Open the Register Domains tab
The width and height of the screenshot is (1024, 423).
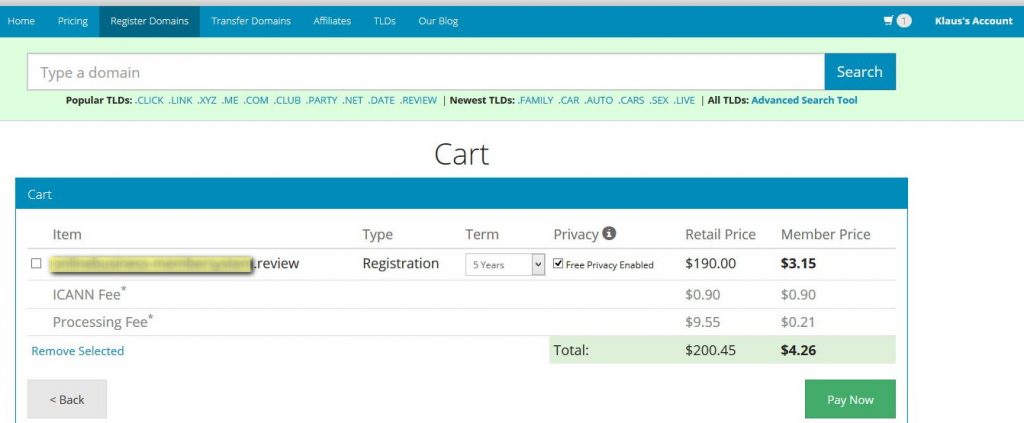click(x=150, y=21)
